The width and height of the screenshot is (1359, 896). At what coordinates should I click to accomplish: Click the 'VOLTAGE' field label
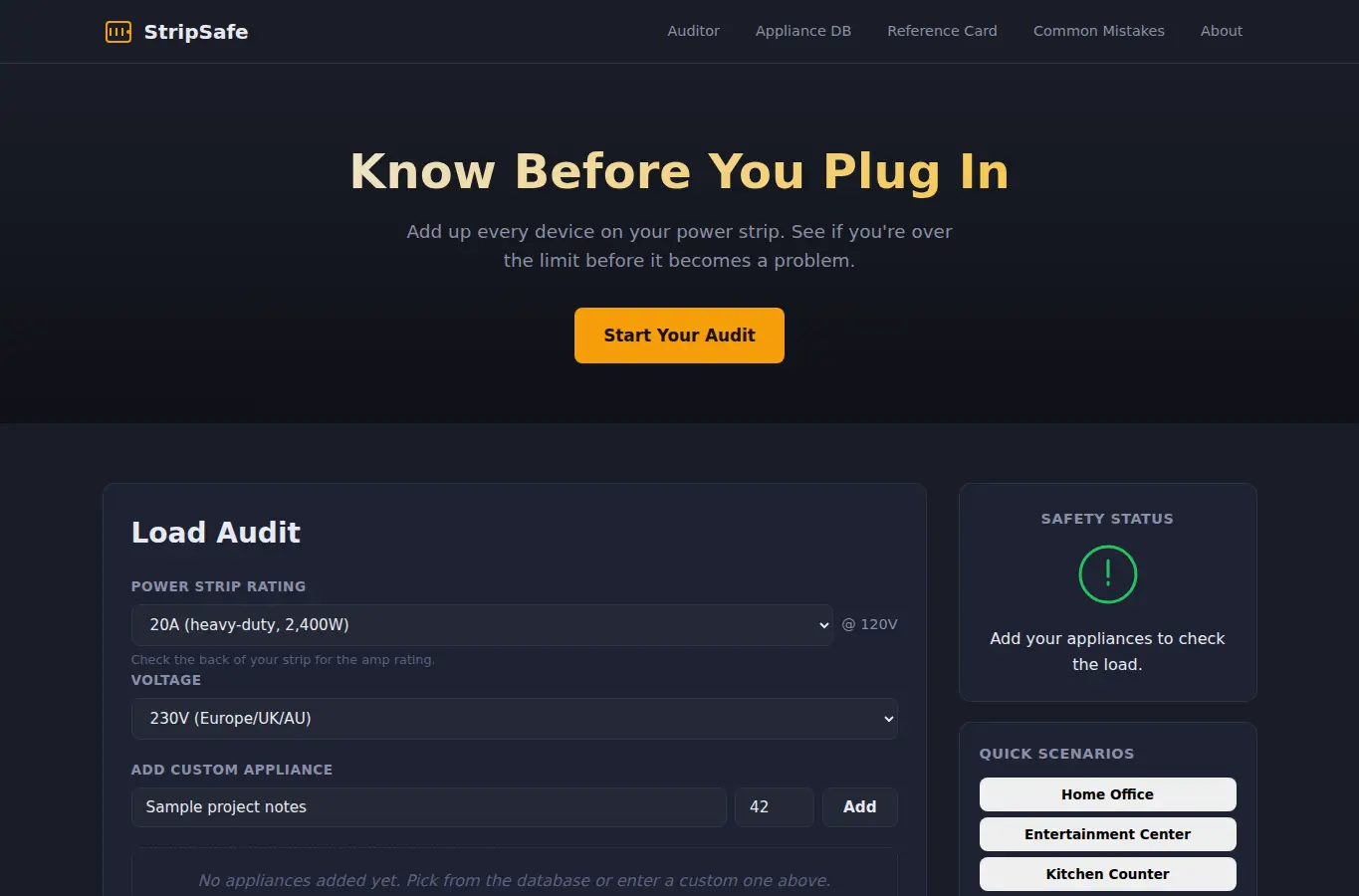pyautogui.click(x=166, y=680)
